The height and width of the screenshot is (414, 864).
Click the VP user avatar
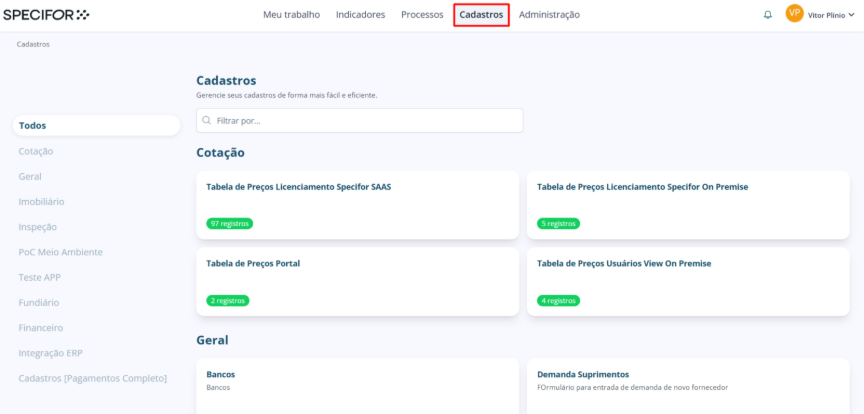click(795, 13)
